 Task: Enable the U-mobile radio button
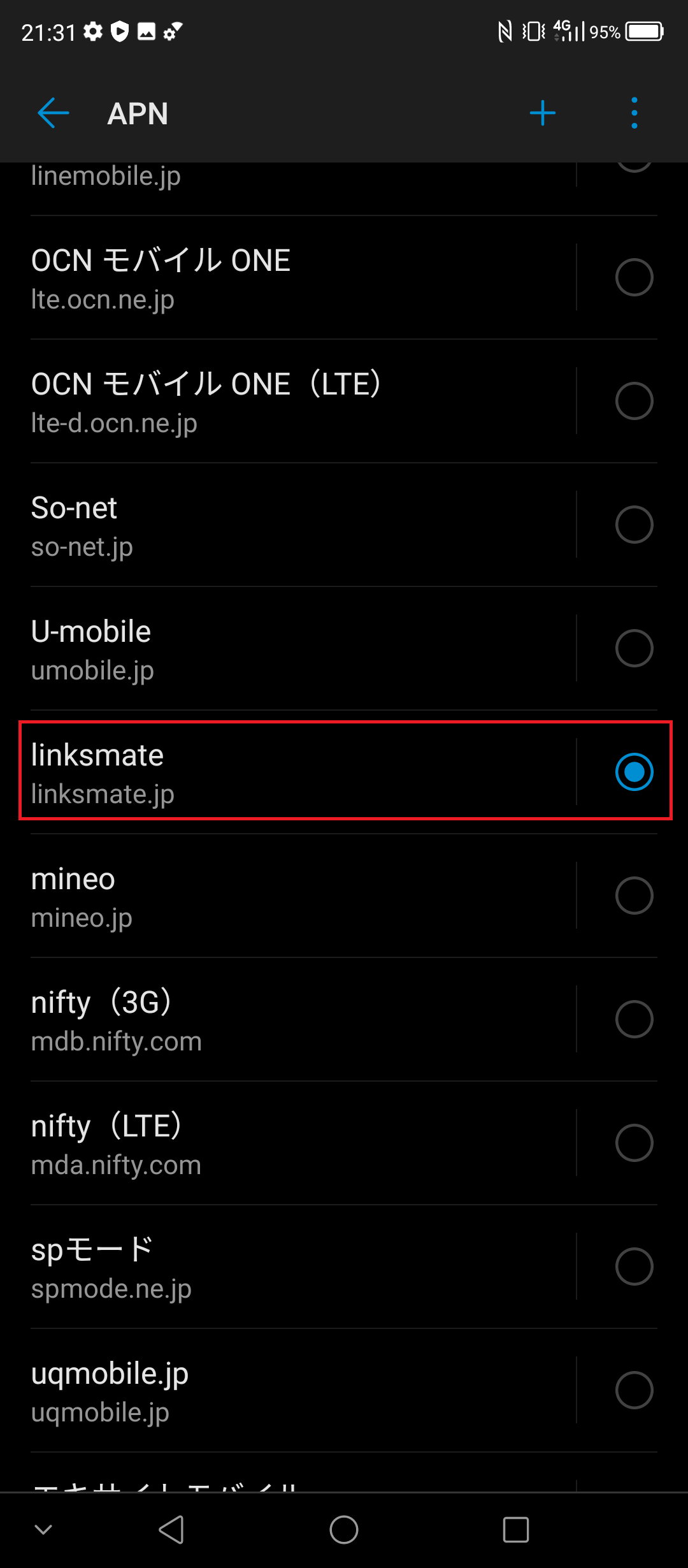[x=634, y=648]
